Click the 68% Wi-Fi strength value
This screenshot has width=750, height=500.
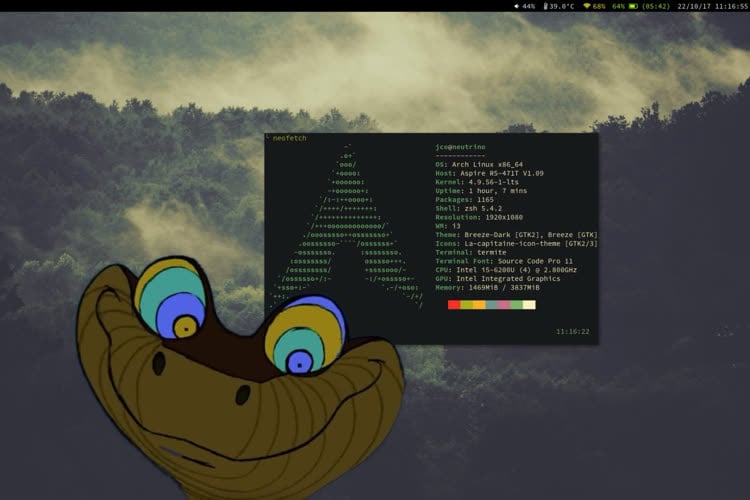pyautogui.click(x=599, y=7)
